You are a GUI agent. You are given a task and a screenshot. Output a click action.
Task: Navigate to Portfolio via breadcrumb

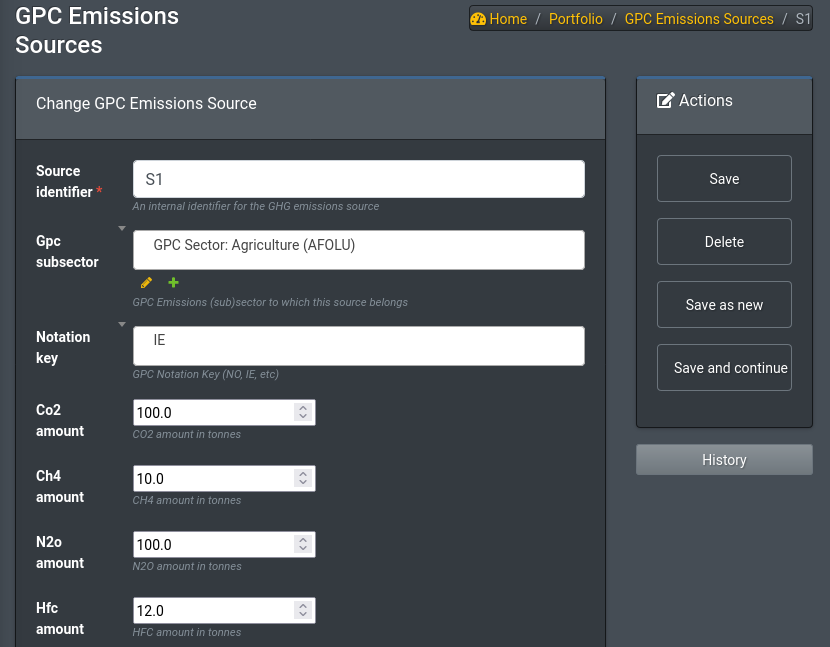575,18
